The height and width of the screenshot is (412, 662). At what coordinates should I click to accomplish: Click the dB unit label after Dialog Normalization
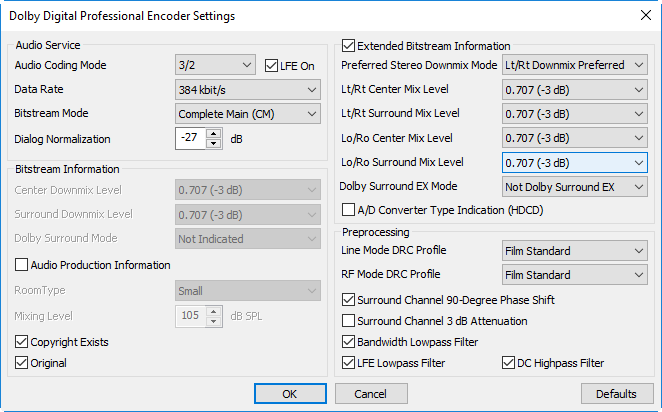[236, 139]
